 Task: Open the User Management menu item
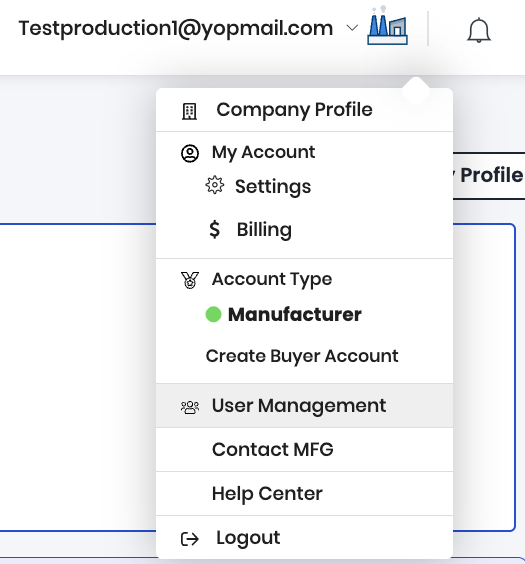click(x=304, y=406)
